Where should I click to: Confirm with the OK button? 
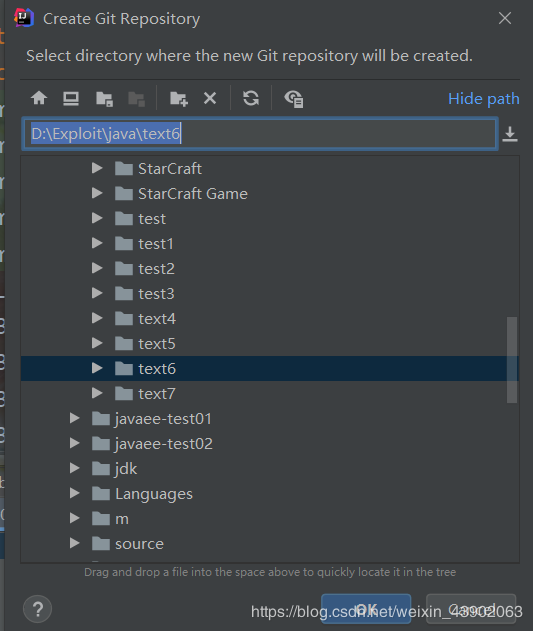click(366, 608)
